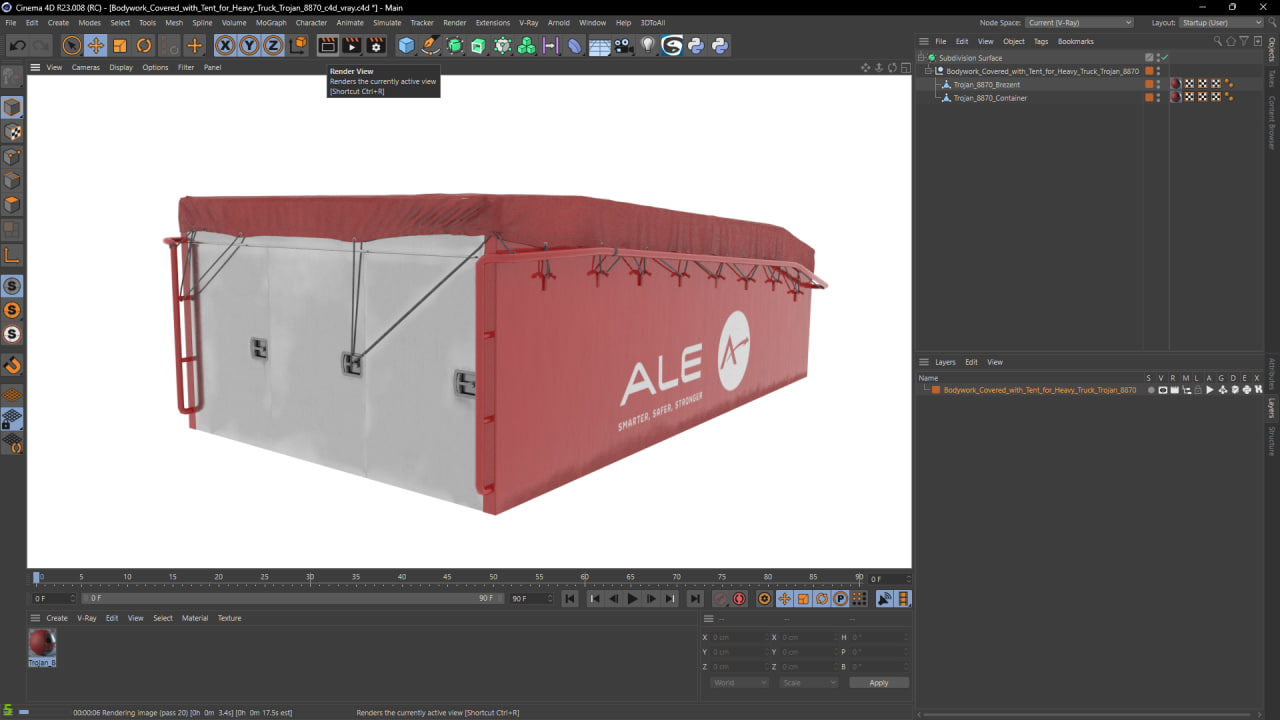Toggle the coordinate system icon
This screenshot has height=720, width=1280.
click(298, 45)
